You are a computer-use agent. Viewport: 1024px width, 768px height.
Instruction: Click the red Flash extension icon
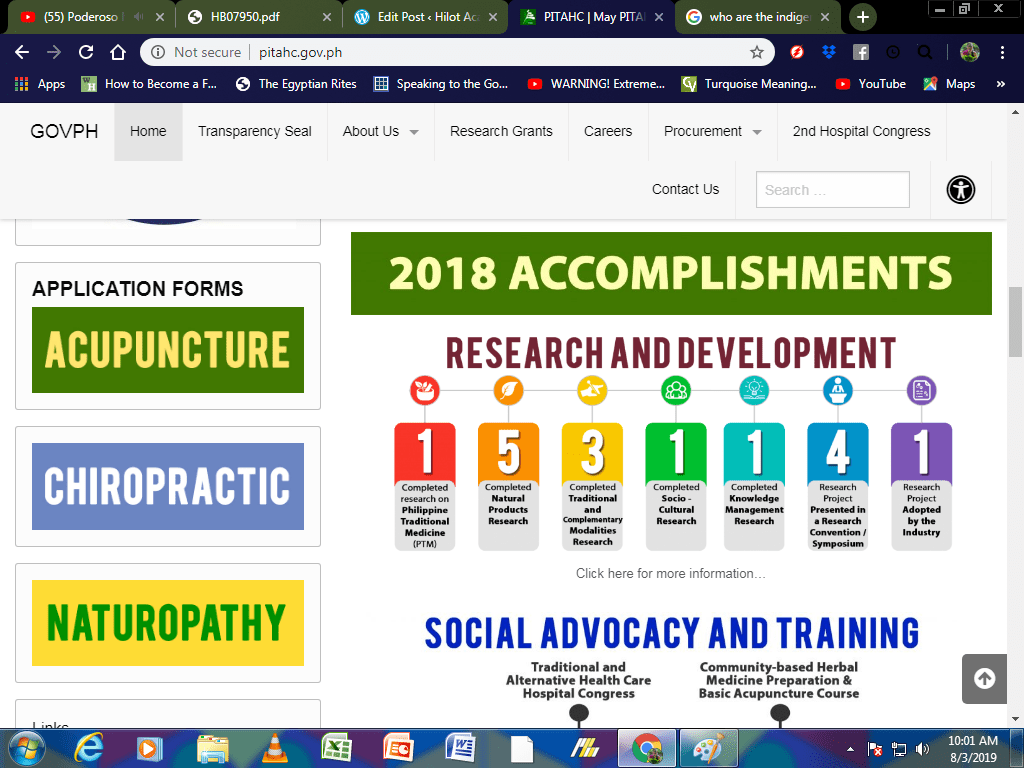coord(797,52)
